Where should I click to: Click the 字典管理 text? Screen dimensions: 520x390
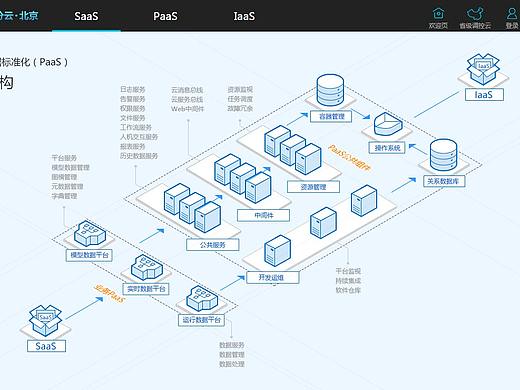(x=64, y=196)
